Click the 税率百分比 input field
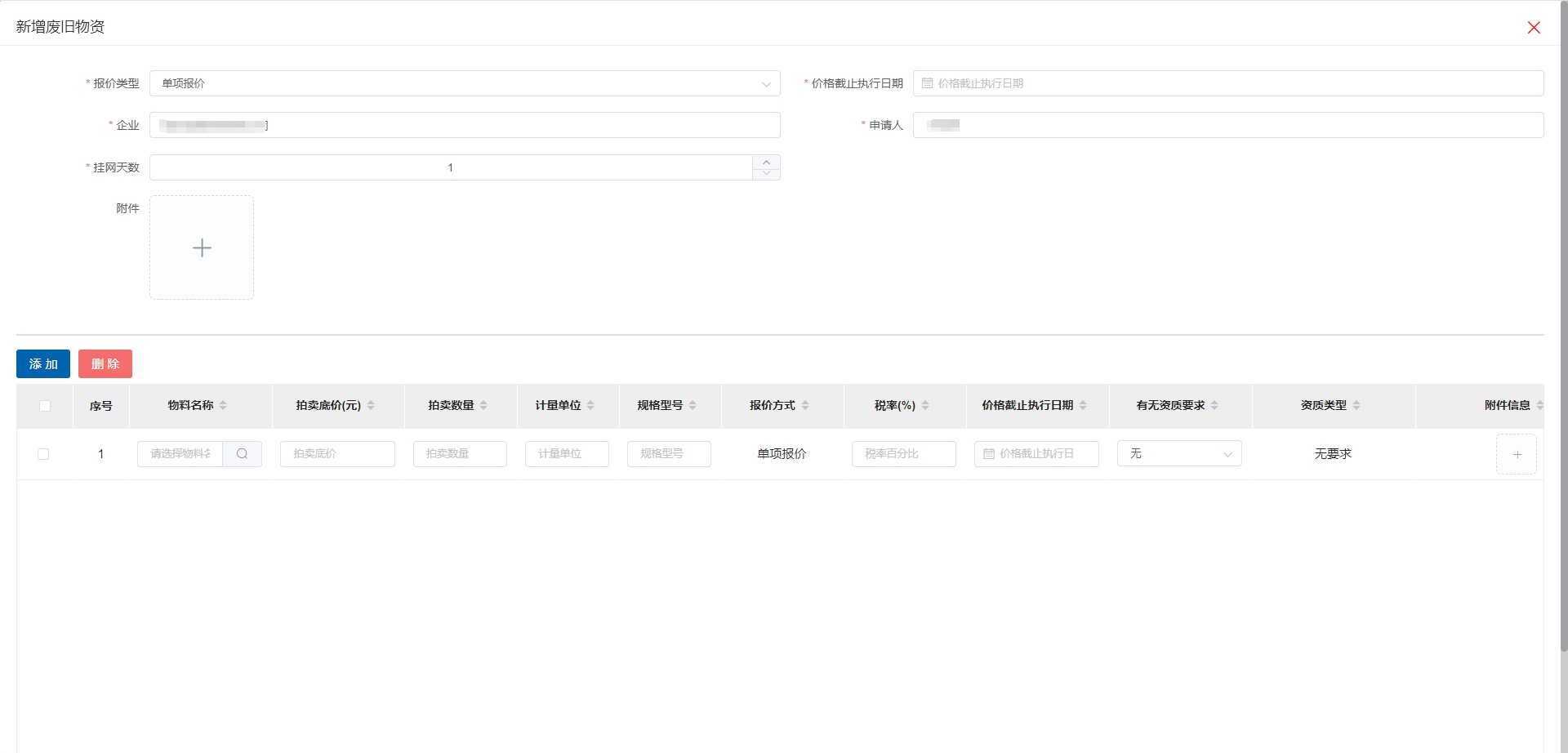Image resolution: width=1568 pixels, height=753 pixels. pos(903,454)
